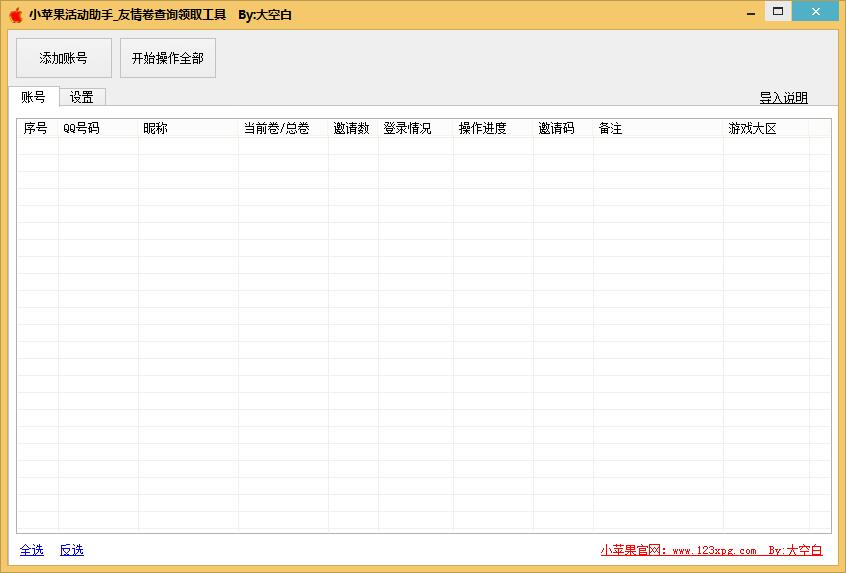The height and width of the screenshot is (573, 846).
Task: Open the 导入说明 link
Action: (783, 98)
